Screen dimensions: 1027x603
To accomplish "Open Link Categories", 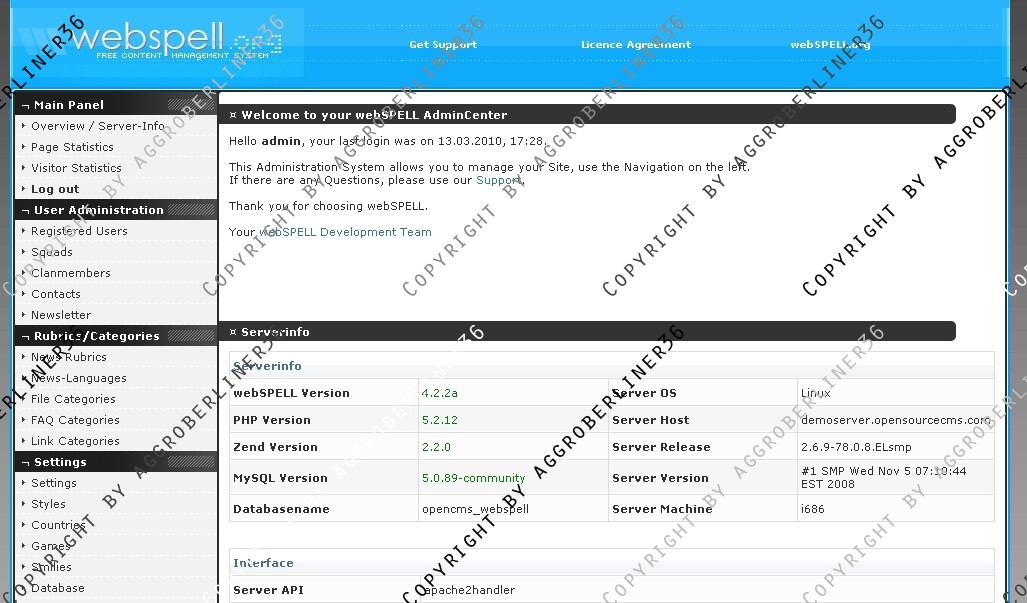I will pos(75,441).
